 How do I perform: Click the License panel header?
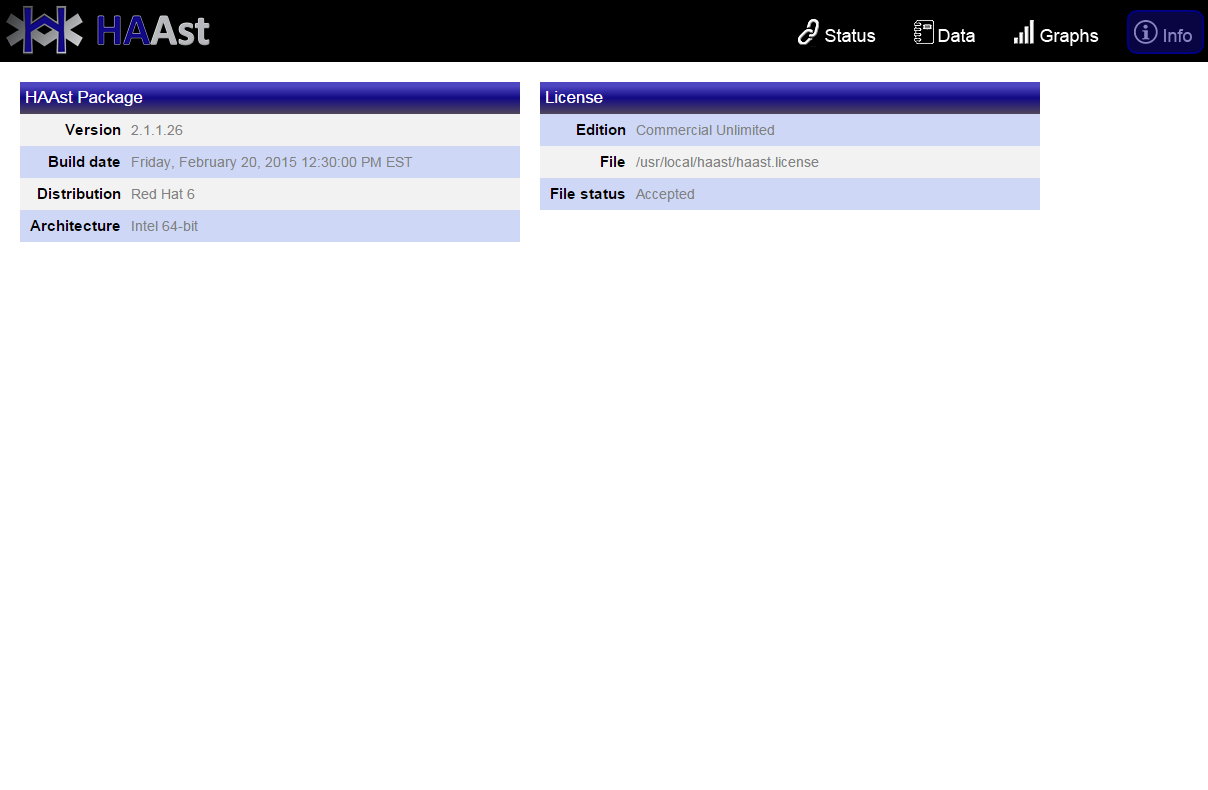tap(790, 98)
